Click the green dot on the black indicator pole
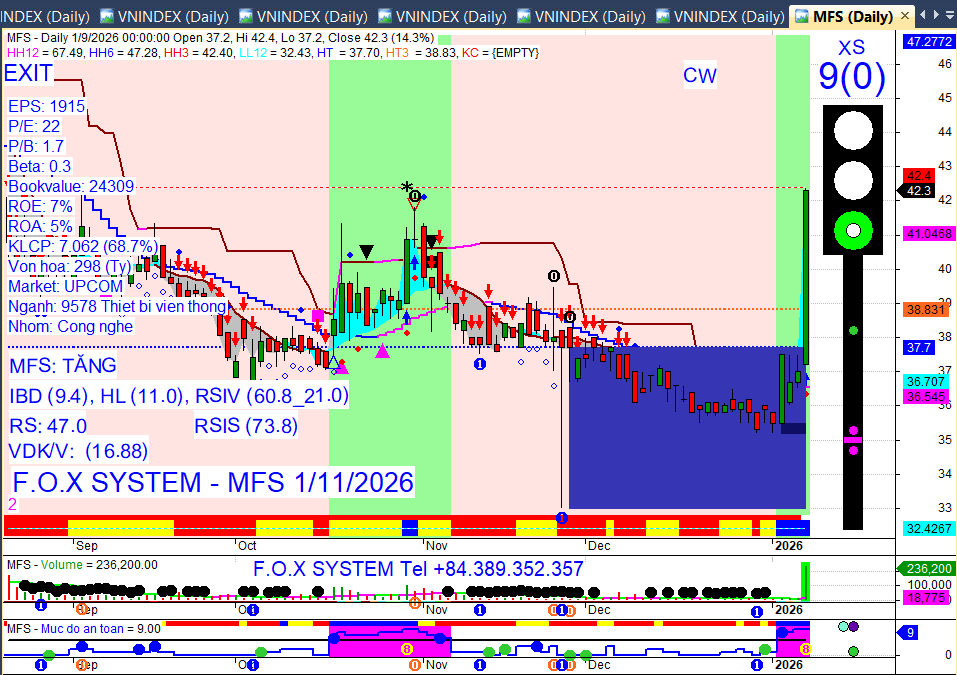 coord(853,330)
